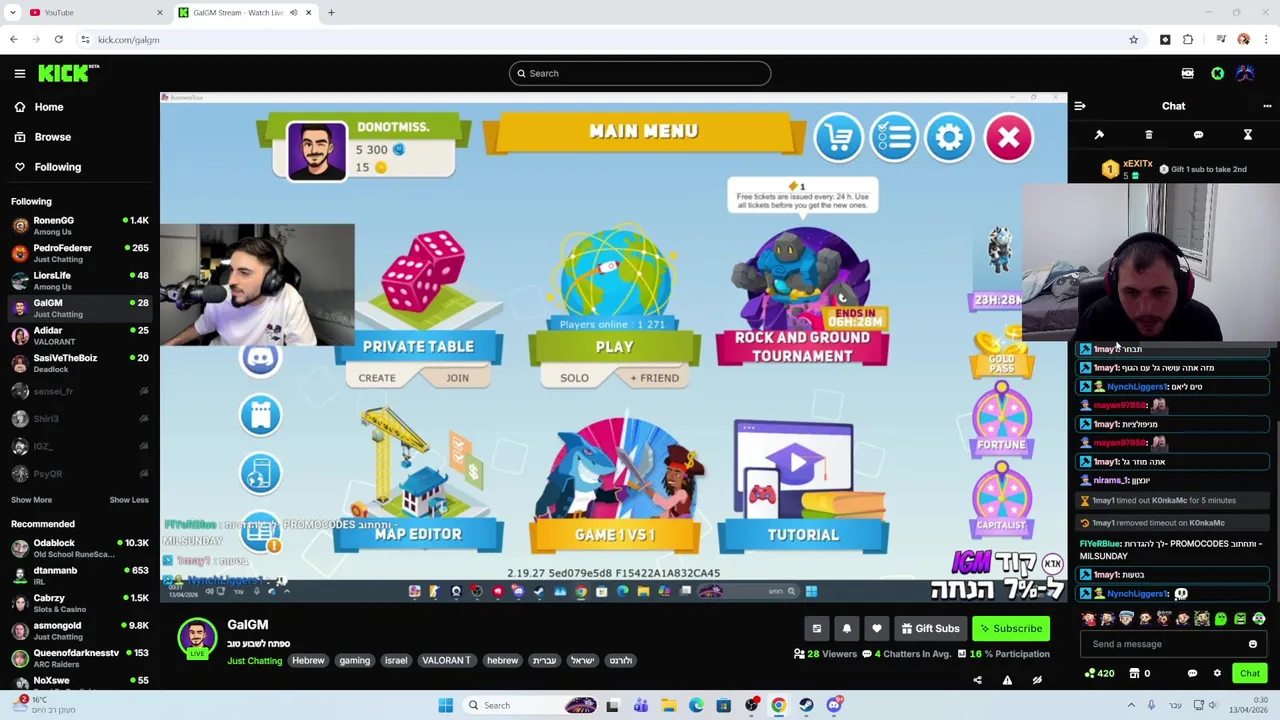Open Cabrzy recommended channel
This screenshot has height=720, width=1280.
point(80,603)
